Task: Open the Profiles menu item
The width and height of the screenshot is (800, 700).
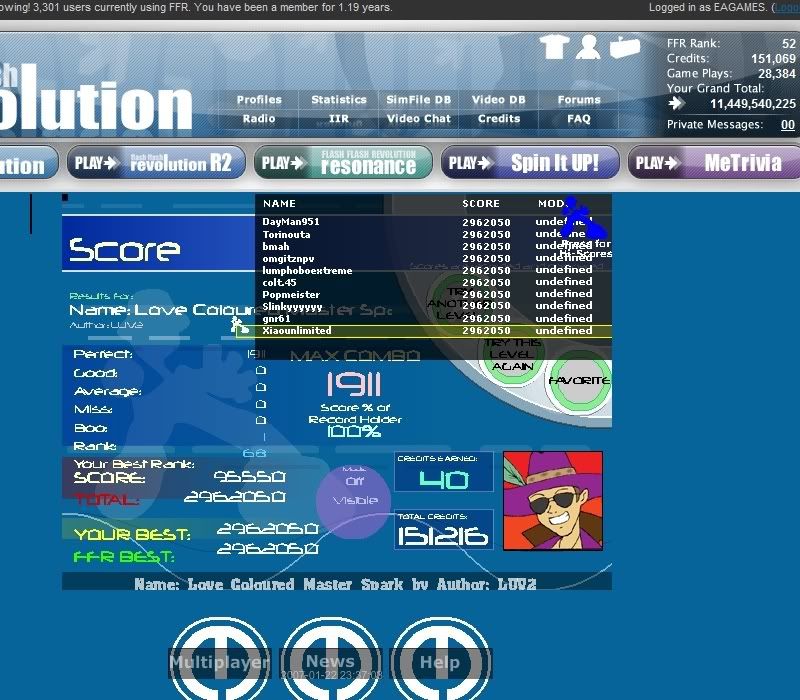Action: pyautogui.click(x=259, y=100)
